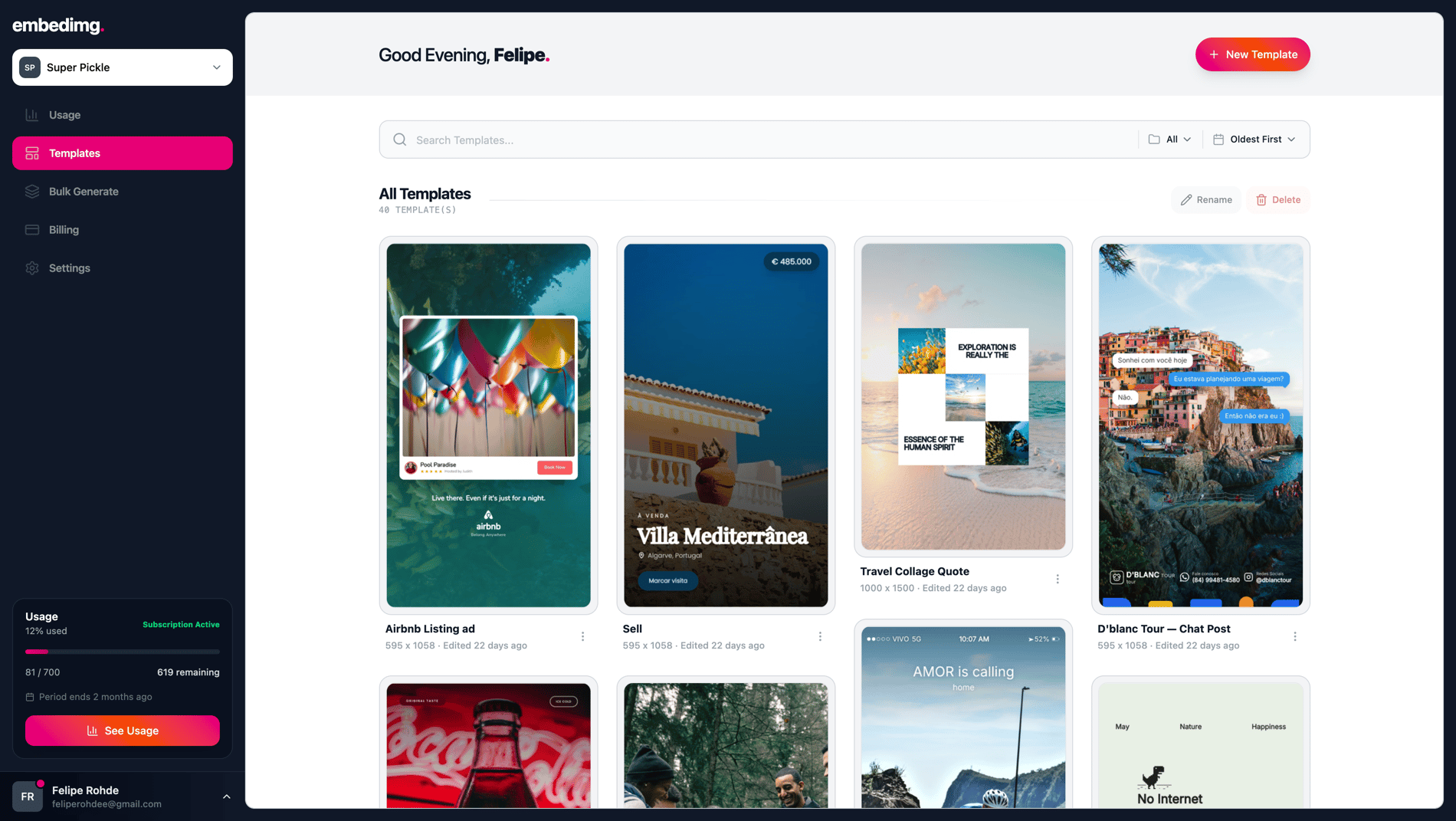Click the D'blanc Tour — Chat Post title
Viewport: 1456px width, 821px height.
click(1163, 629)
